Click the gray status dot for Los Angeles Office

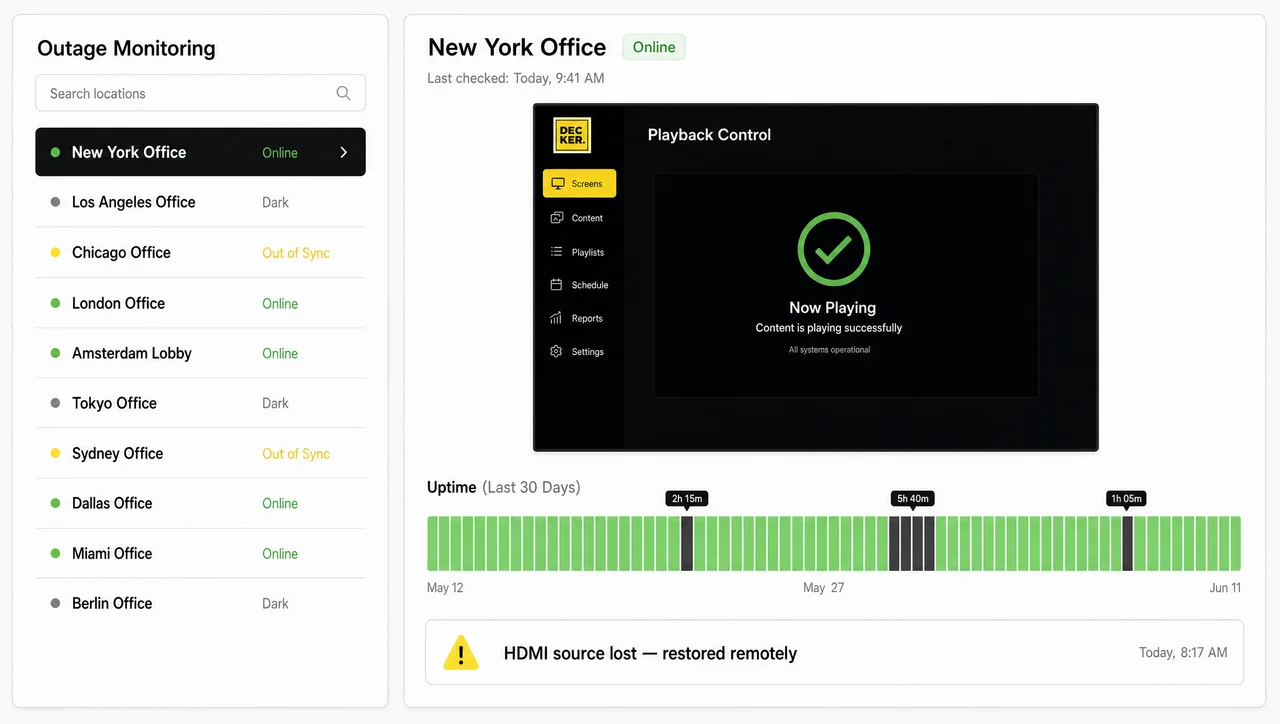point(55,202)
